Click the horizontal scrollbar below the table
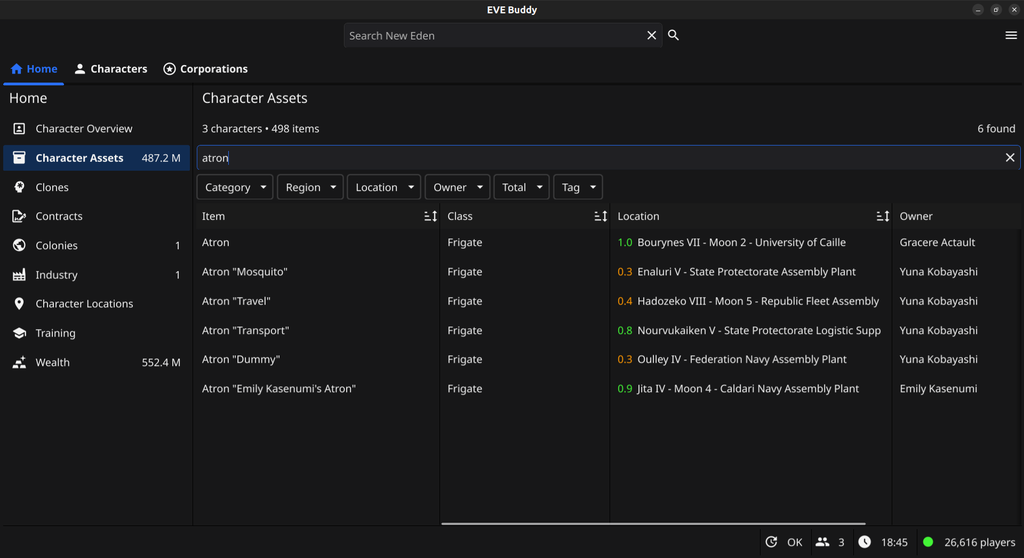This screenshot has height=558, width=1024. [653, 523]
